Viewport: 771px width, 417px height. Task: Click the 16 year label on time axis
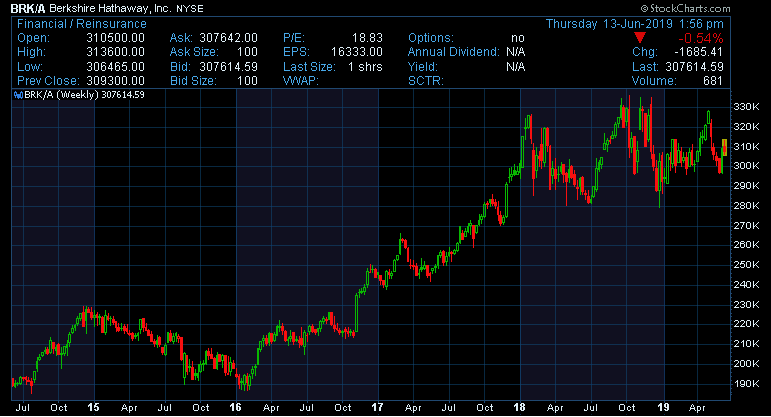click(235, 407)
